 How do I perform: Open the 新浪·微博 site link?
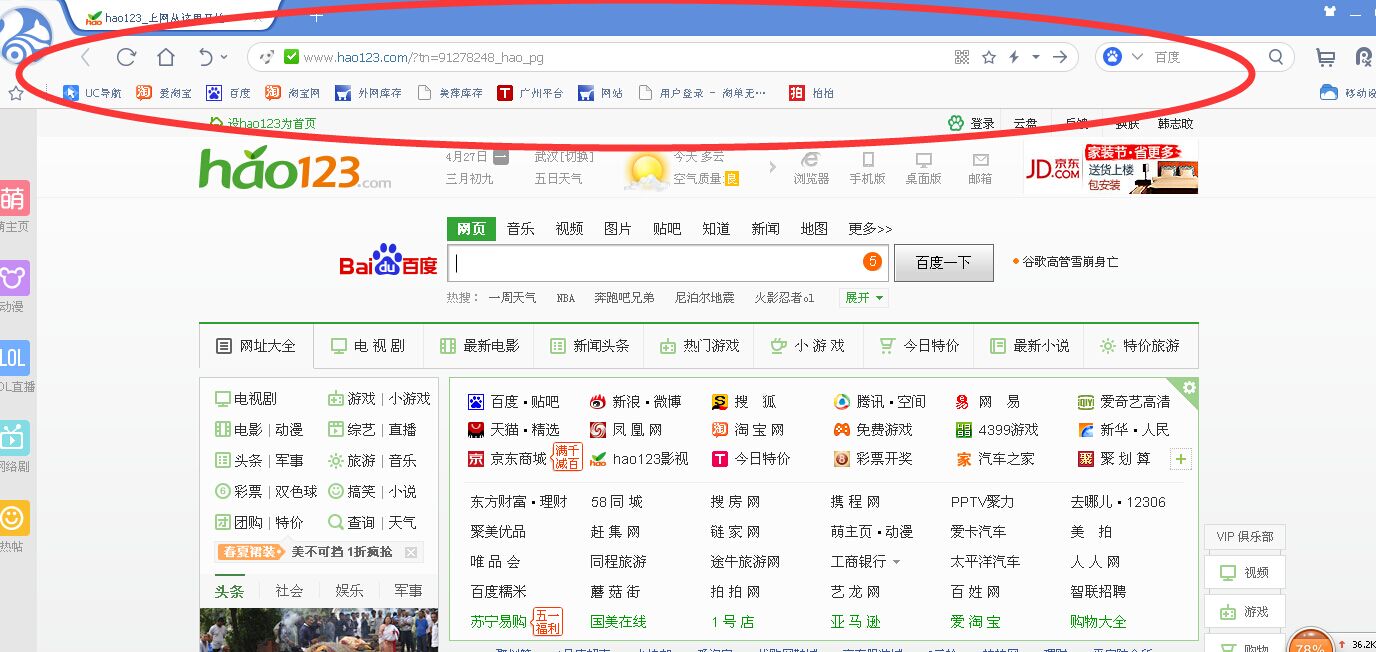coord(635,401)
